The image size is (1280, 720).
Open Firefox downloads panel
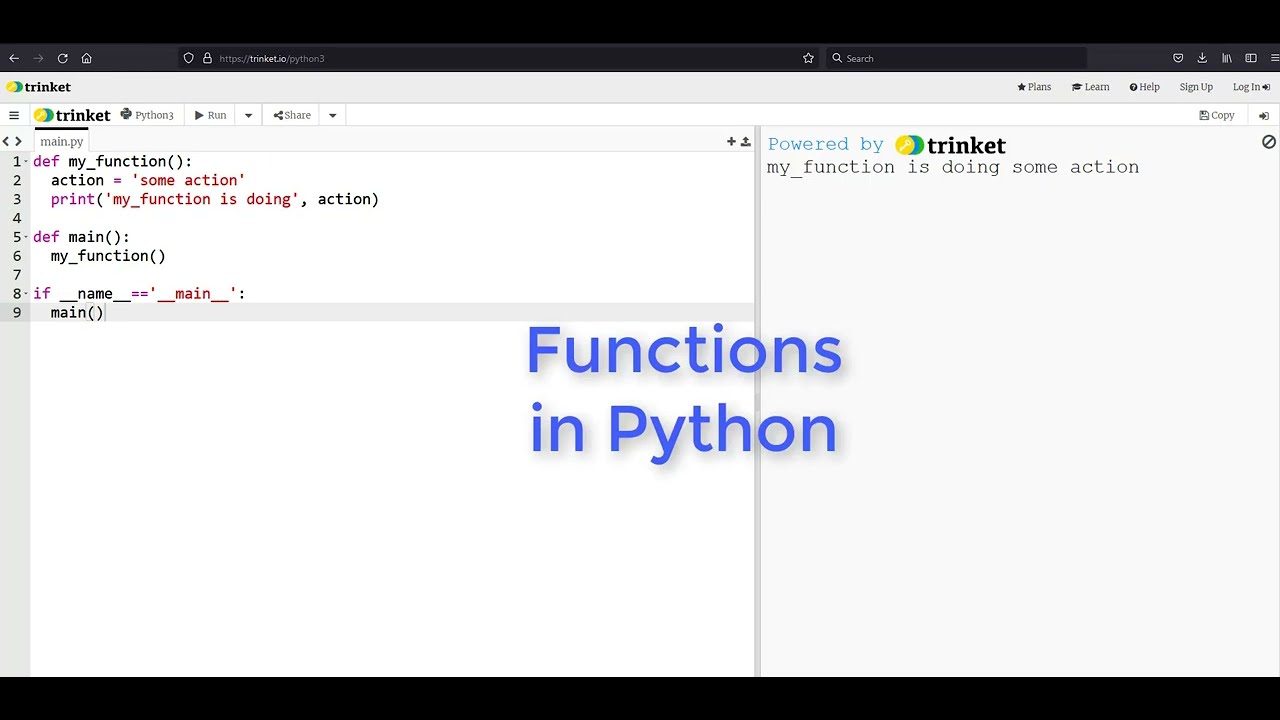click(x=1202, y=58)
